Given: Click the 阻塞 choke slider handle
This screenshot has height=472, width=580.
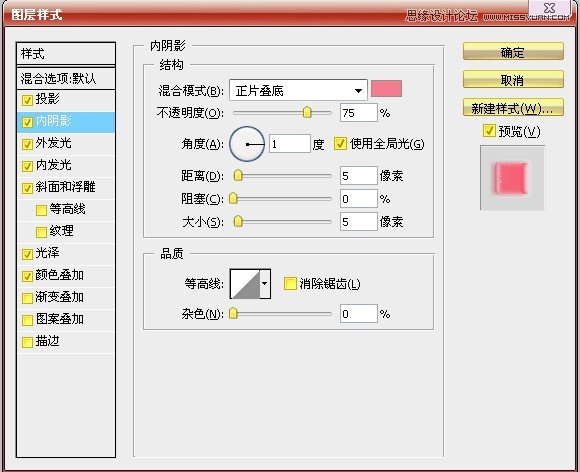Looking at the screenshot, I should (x=233, y=199).
